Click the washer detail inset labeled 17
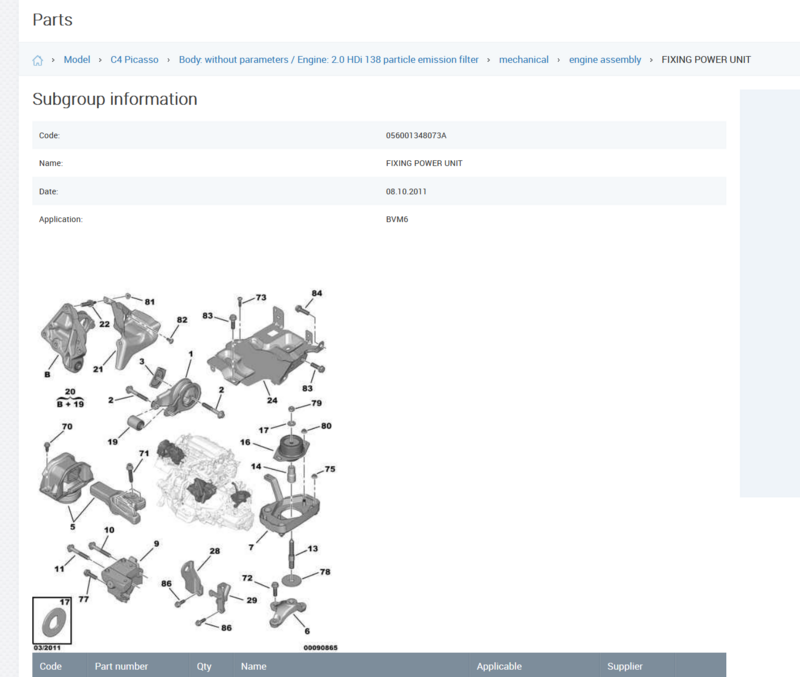 tap(52, 620)
